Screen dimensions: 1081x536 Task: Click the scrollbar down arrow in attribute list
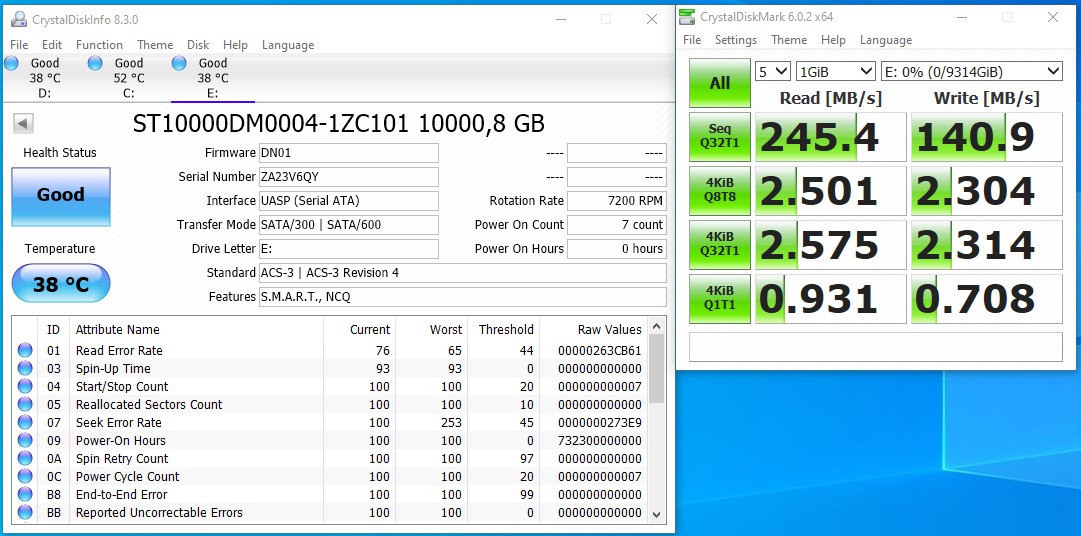(x=656, y=514)
